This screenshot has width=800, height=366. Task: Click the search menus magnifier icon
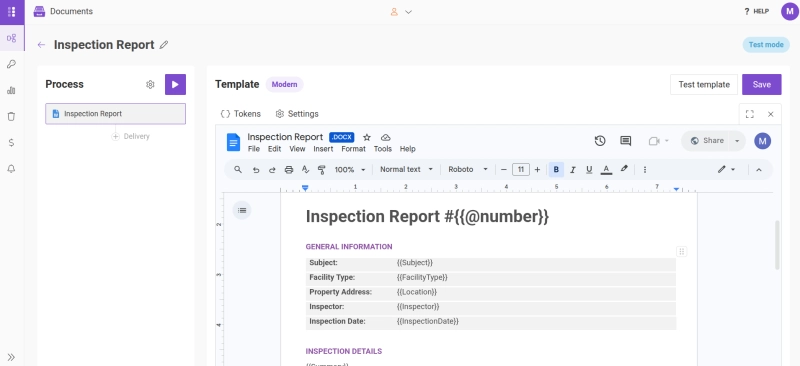tap(238, 169)
